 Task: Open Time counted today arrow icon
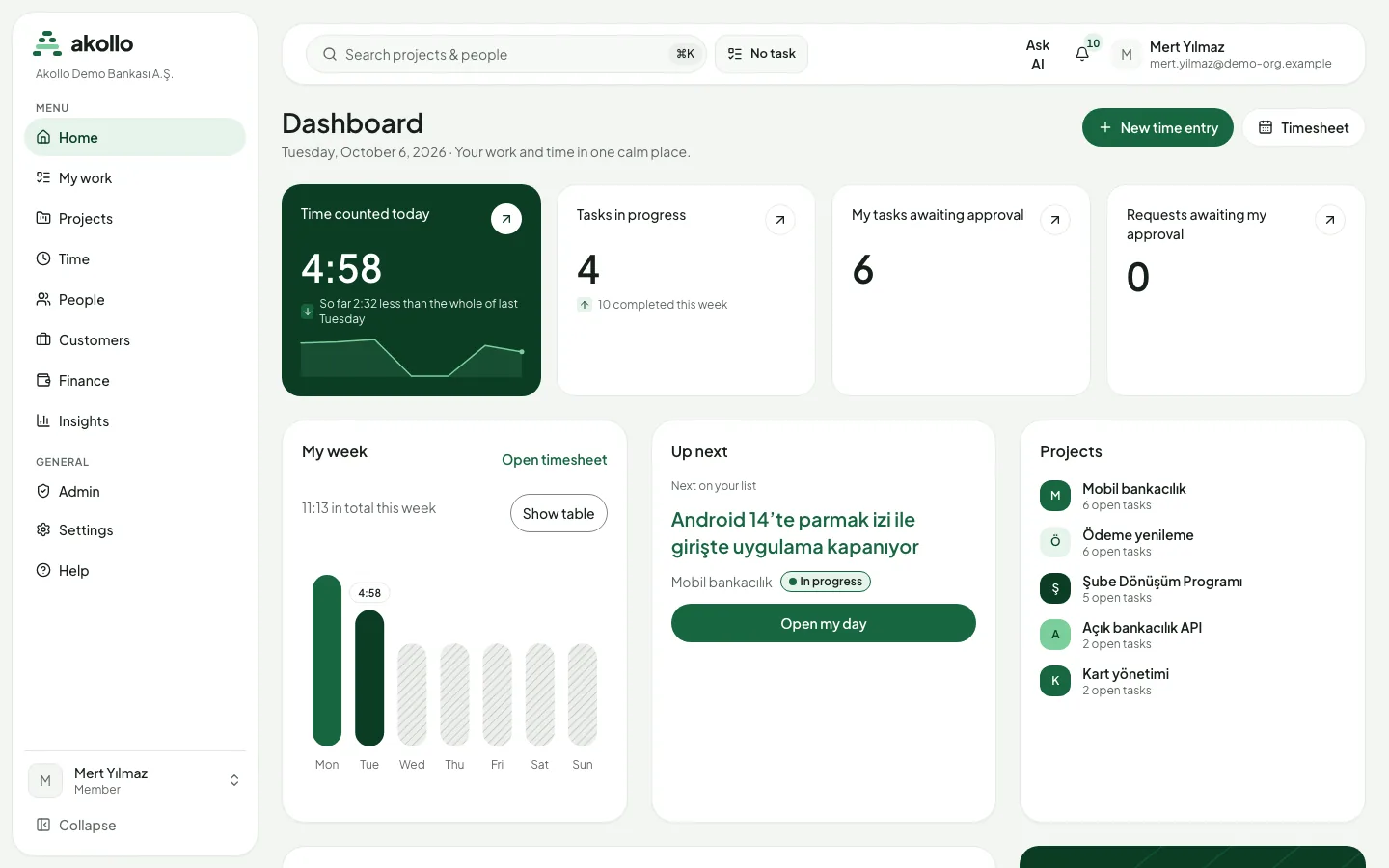coord(506,219)
